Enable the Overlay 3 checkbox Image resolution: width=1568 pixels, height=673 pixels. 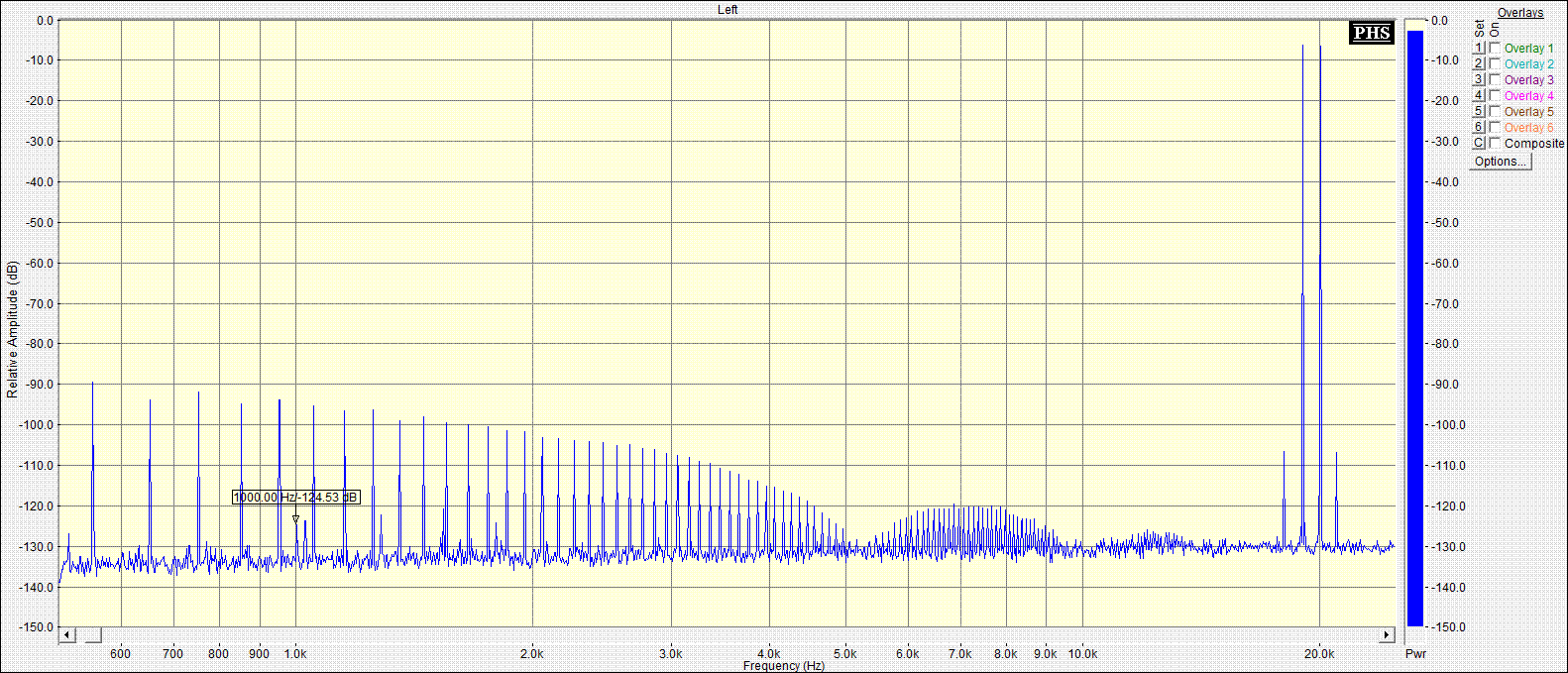(x=1495, y=79)
